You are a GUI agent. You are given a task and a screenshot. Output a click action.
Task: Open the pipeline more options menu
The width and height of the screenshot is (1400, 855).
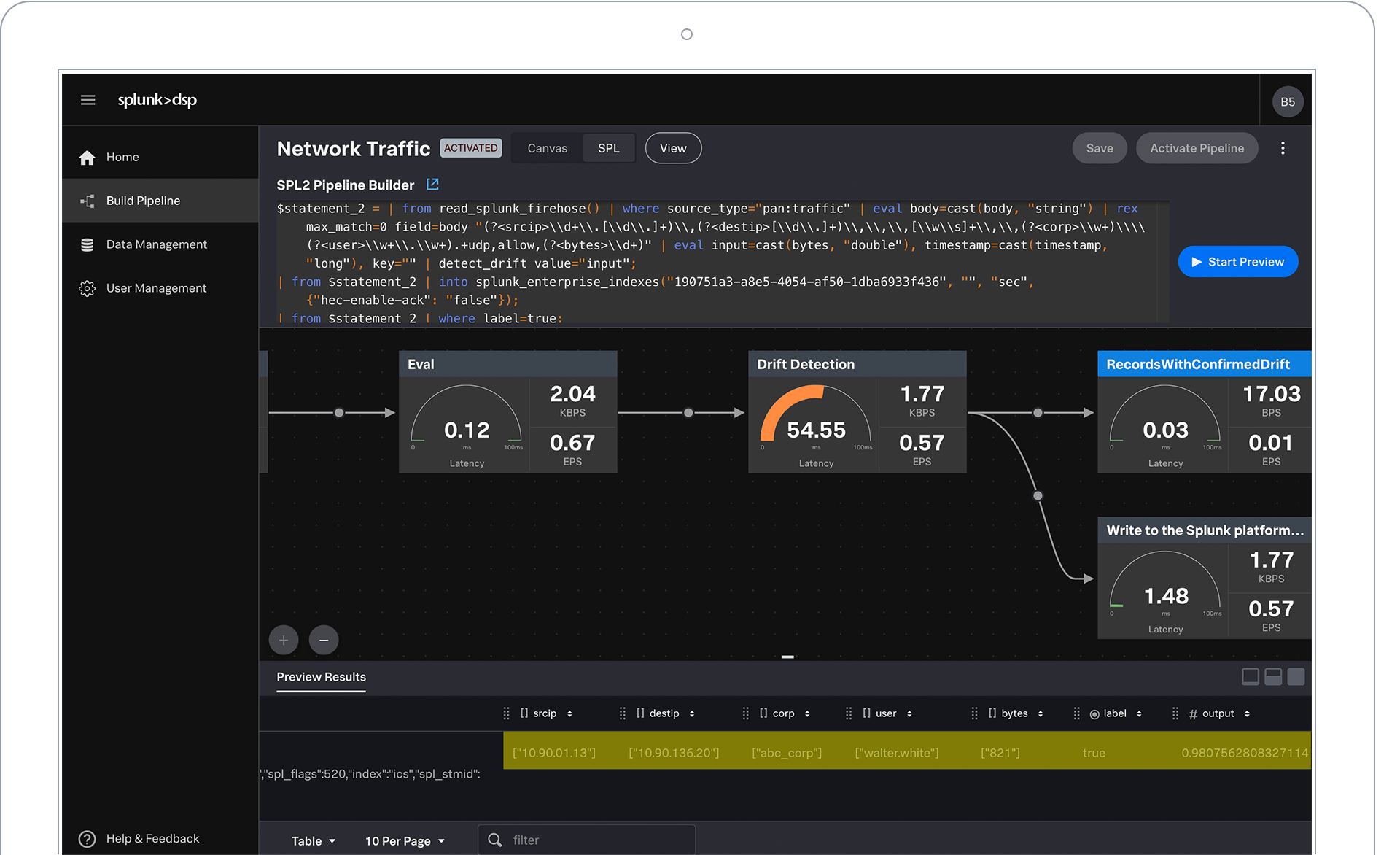(x=1283, y=148)
